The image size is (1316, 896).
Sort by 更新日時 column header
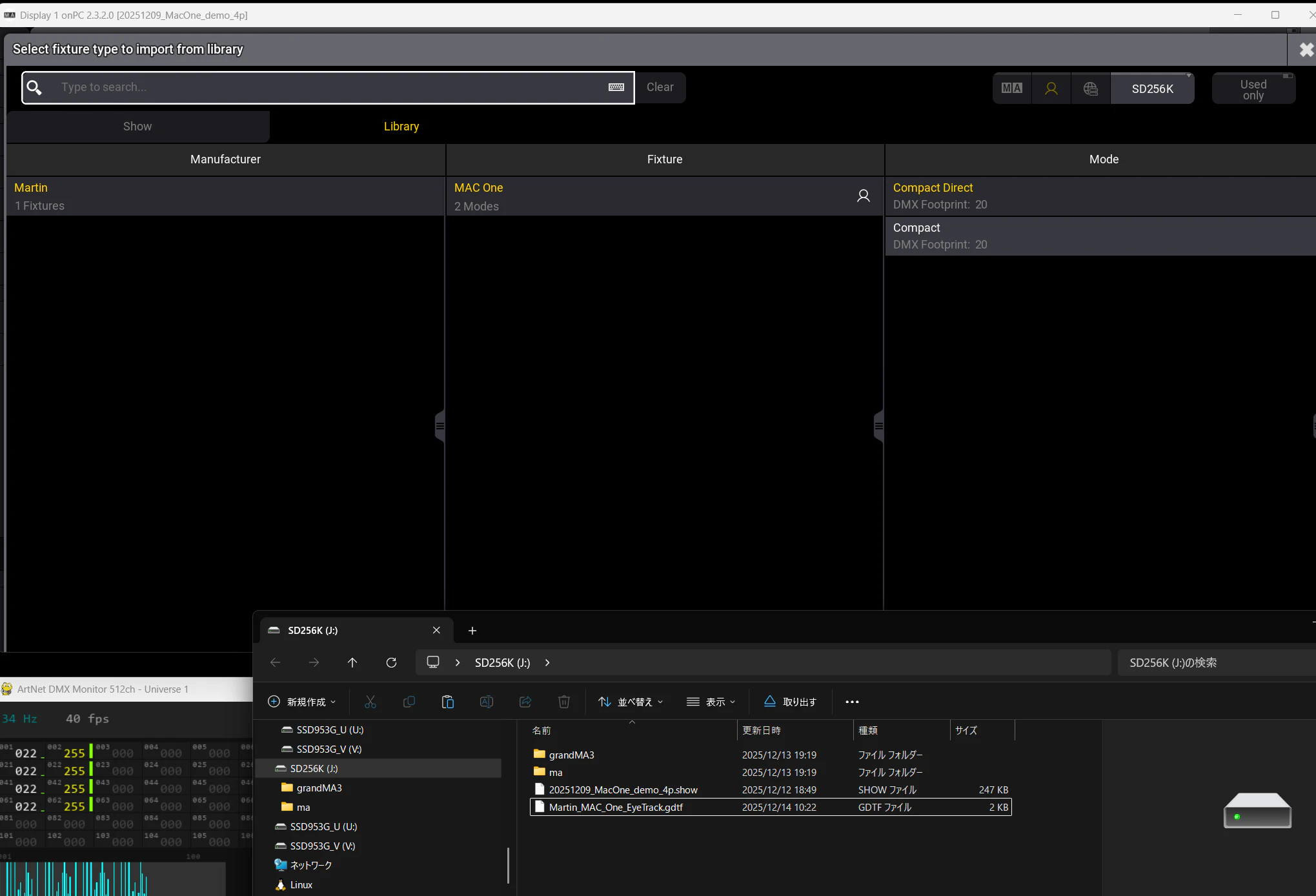point(795,730)
